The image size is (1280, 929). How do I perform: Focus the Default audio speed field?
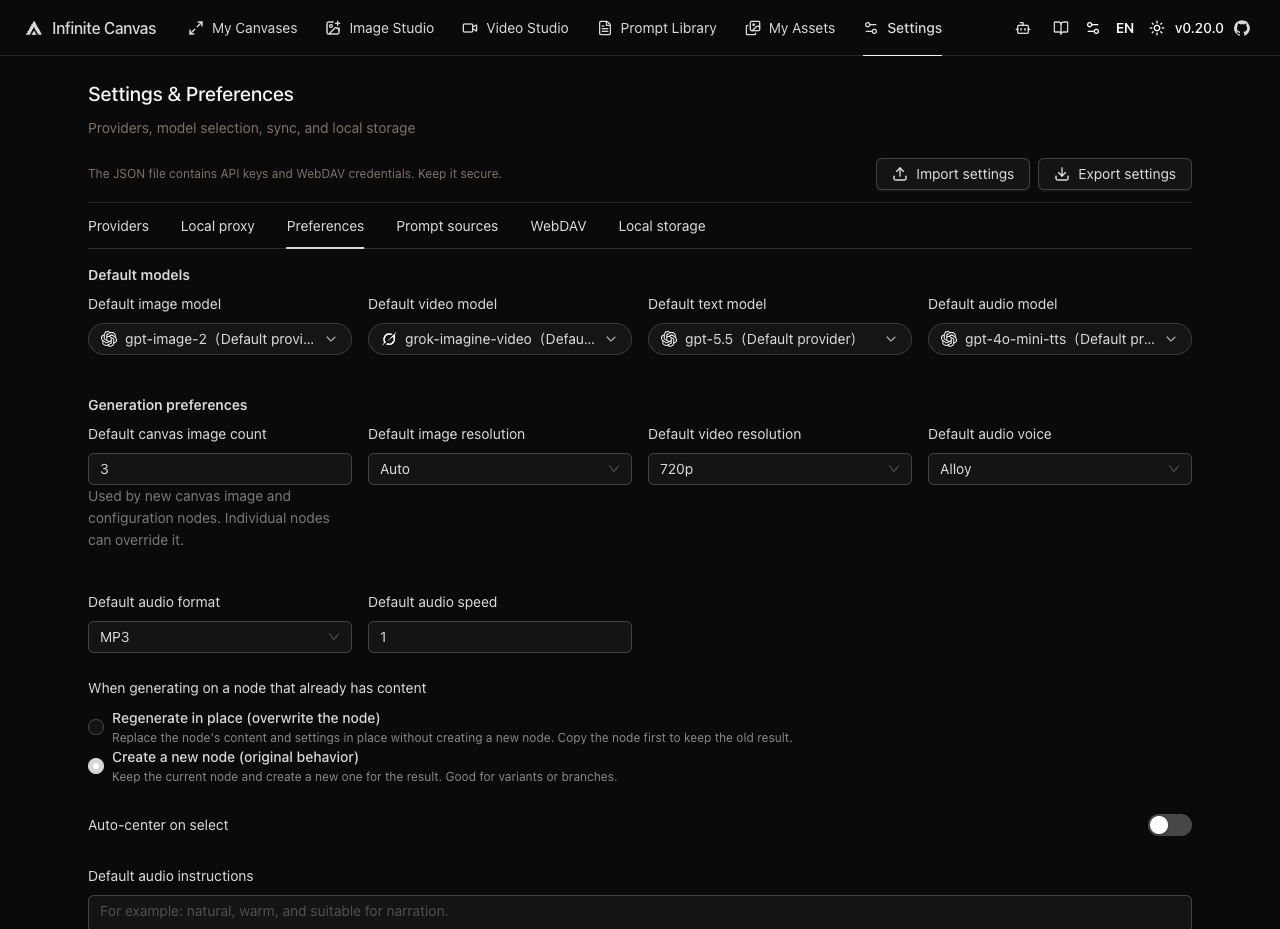click(x=500, y=637)
